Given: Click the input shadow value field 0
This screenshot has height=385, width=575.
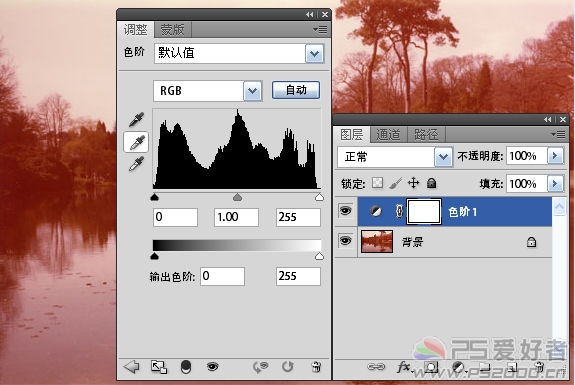Looking at the screenshot, I should click(x=175, y=217).
